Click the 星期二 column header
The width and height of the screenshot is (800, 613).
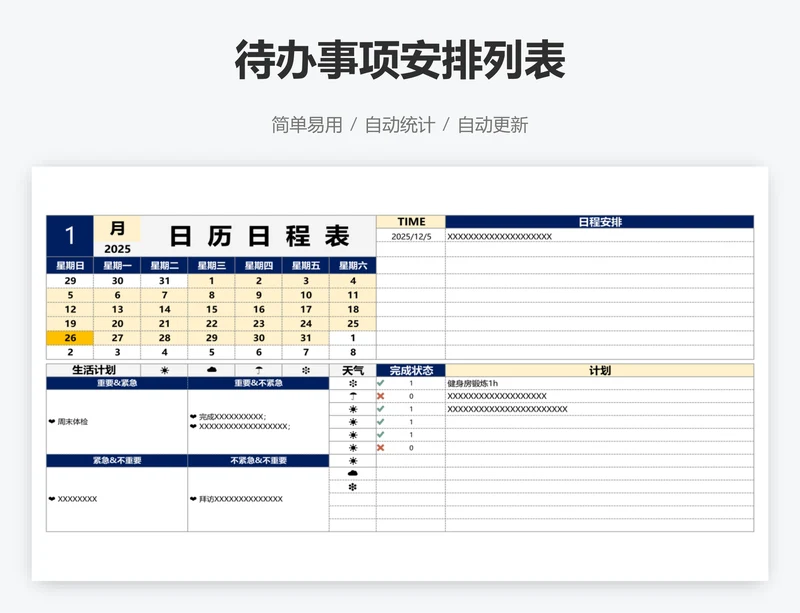click(164, 265)
